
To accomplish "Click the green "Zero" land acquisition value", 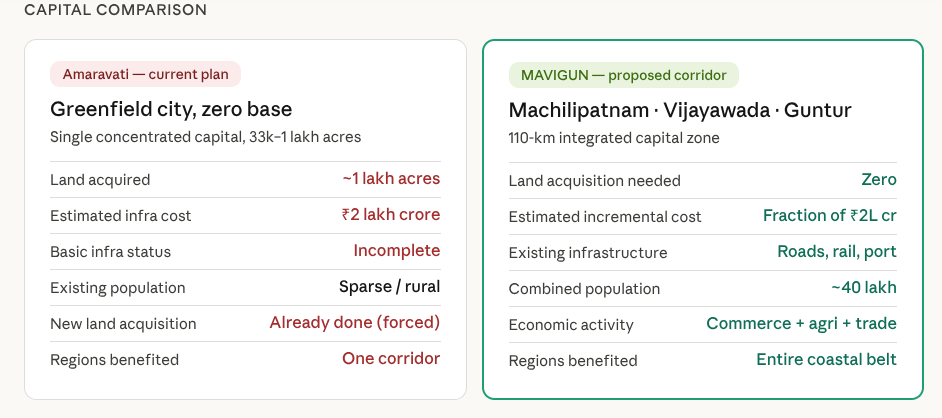I will 879,180.
